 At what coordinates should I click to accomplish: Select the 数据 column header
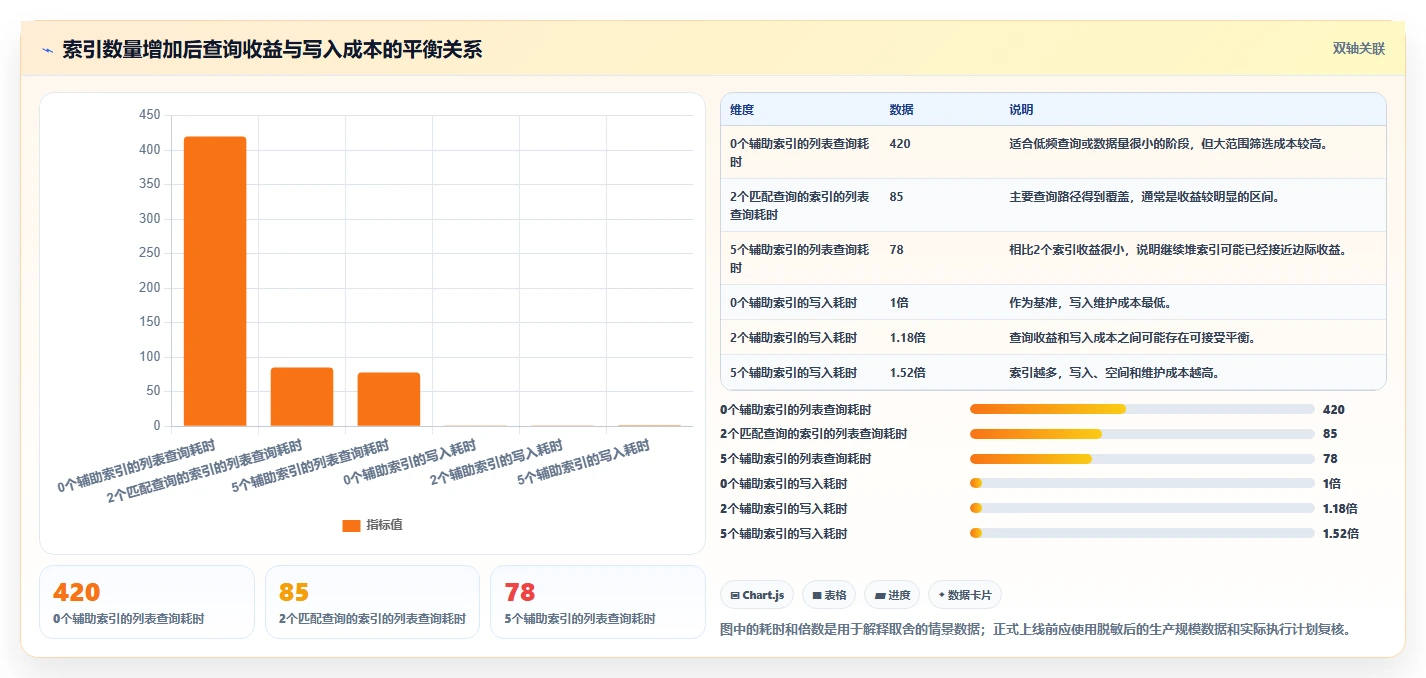(x=901, y=109)
